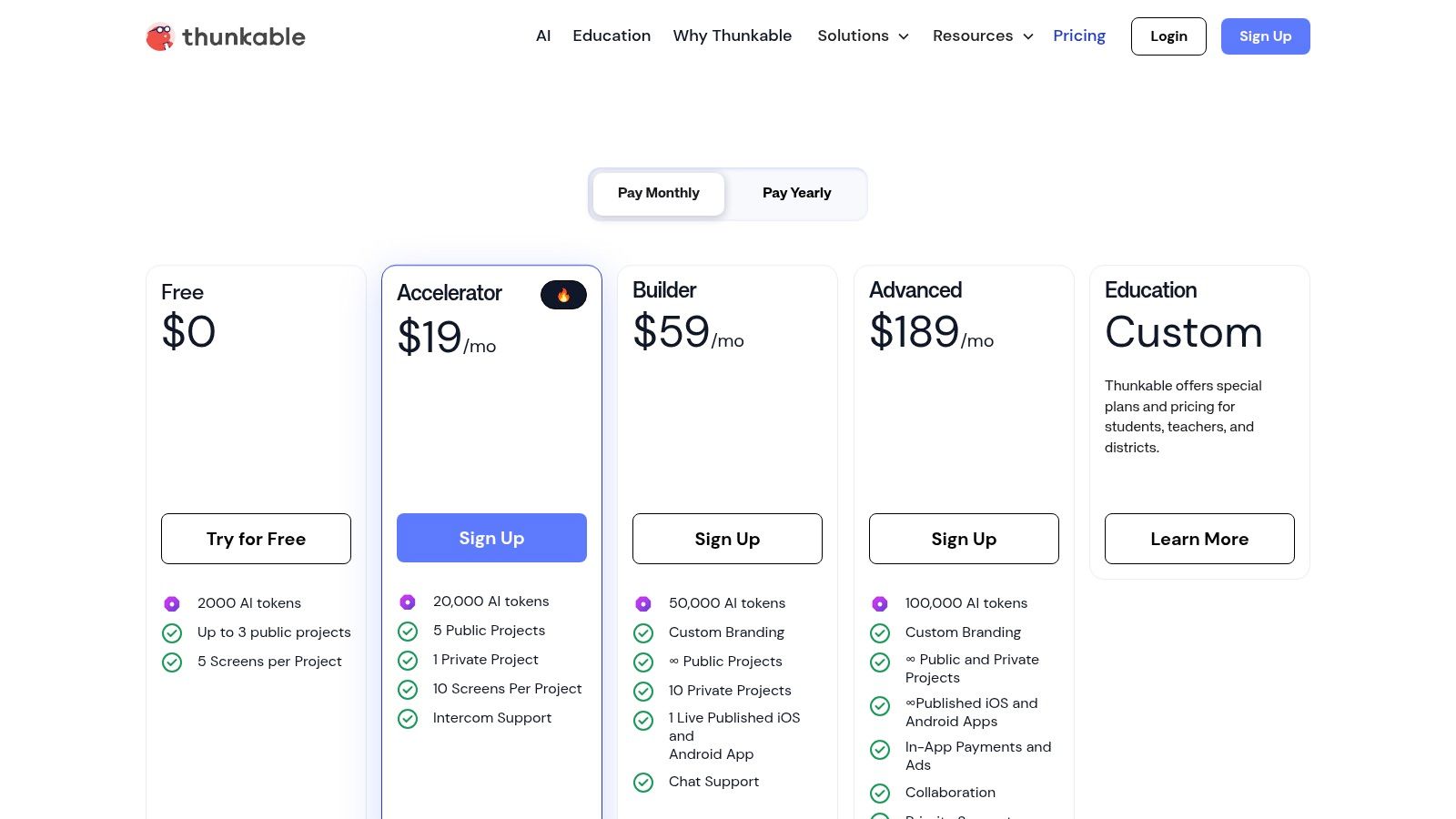The image size is (1456, 819).
Task: Open the Pricing page link
Action: (1079, 35)
